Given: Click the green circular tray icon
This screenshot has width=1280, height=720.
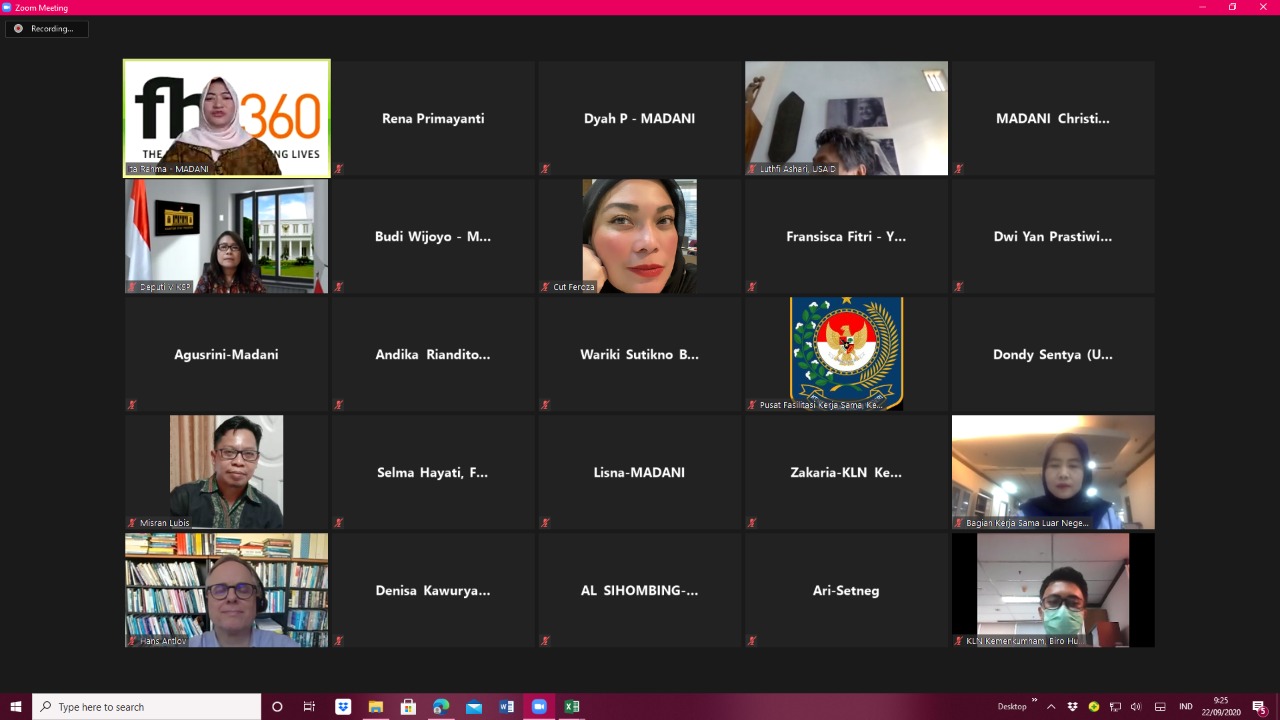Looking at the screenshot, I should click(1094, 707).
